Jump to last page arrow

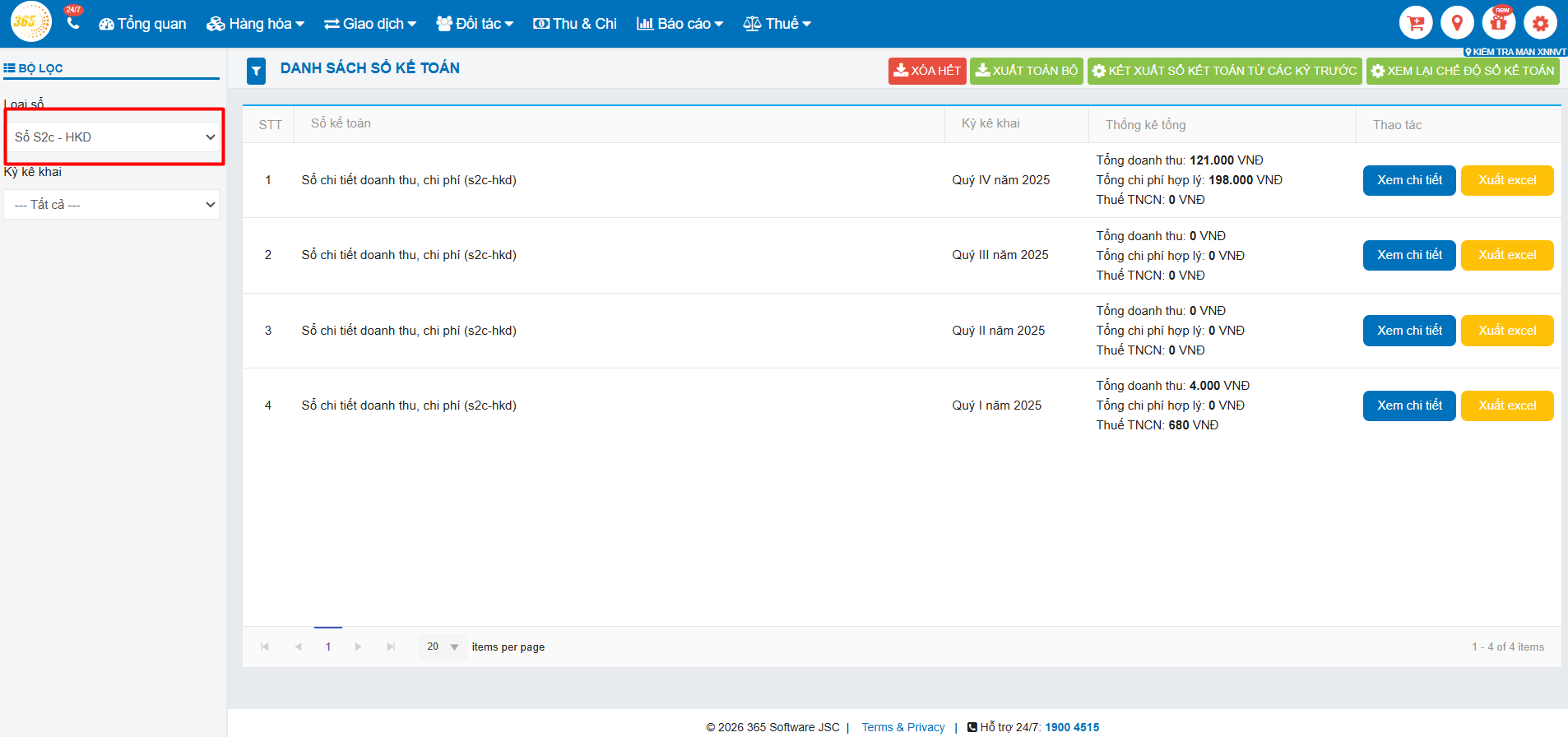pos(391,647)
